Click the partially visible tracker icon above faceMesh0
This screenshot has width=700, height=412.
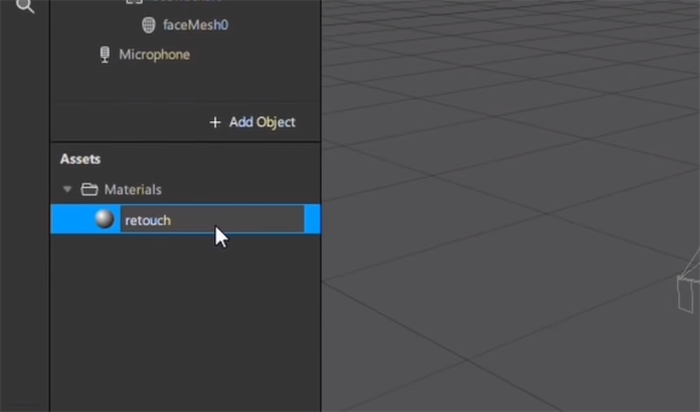(x=134, y=3)
